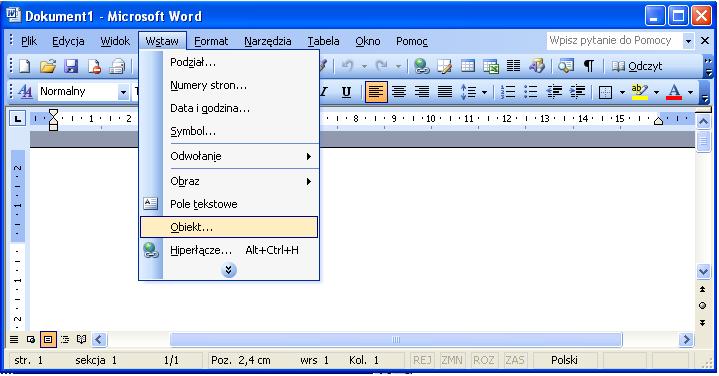The height and width of the screenshot is (376, 719).
Task: Click the Polski language status field
Action: [x=564, y=360]
